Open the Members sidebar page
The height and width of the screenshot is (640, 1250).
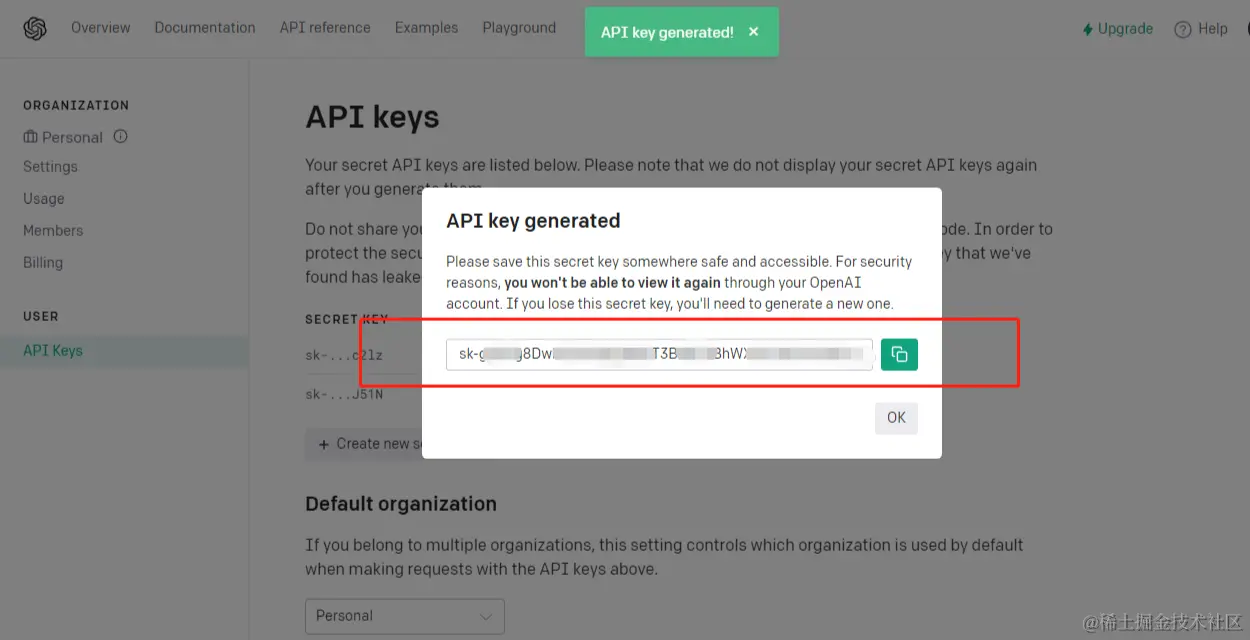pyautogui.click(x=53, y=231)
